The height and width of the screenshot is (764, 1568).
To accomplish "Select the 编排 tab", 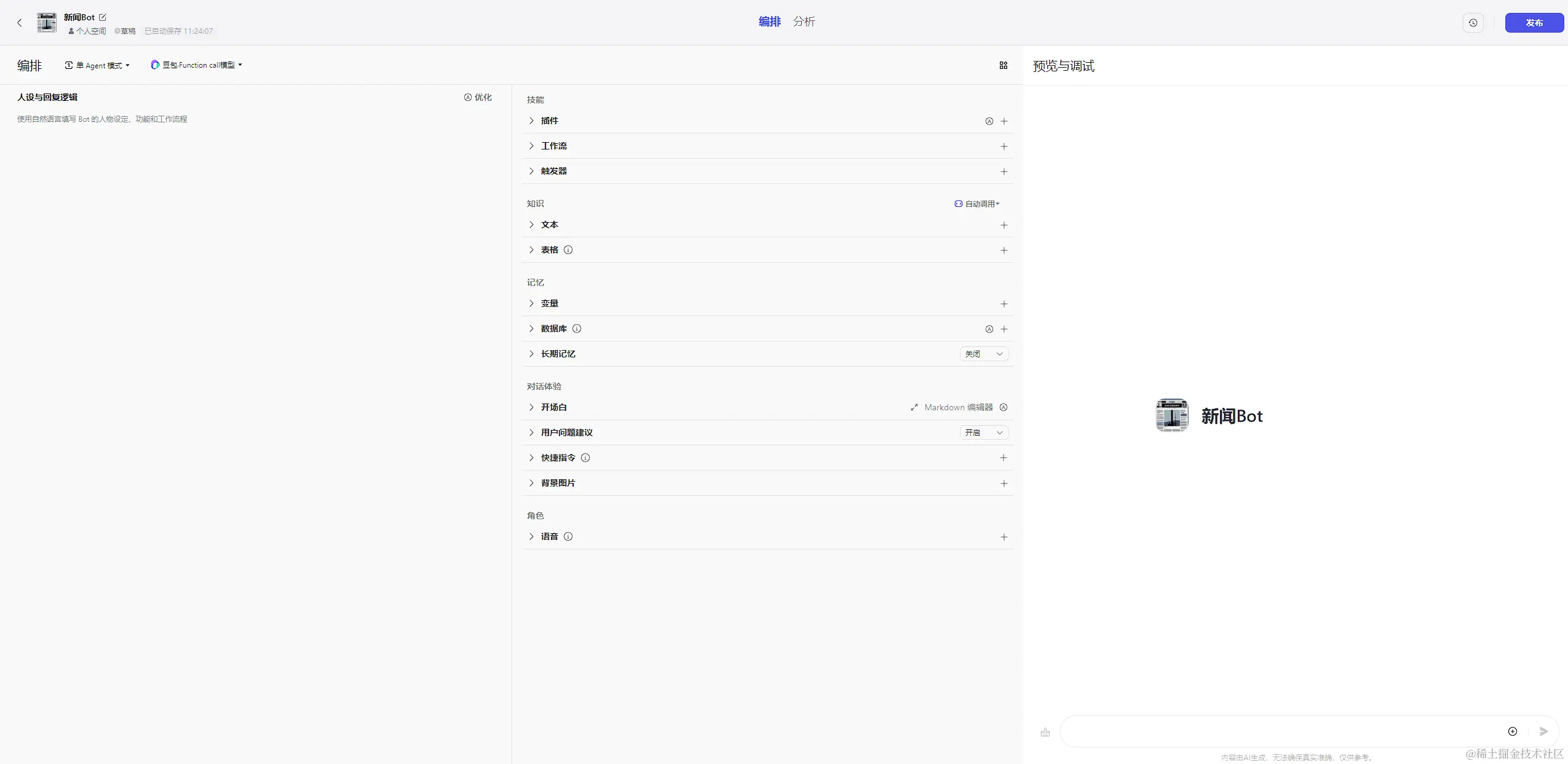I will (769, 22).
